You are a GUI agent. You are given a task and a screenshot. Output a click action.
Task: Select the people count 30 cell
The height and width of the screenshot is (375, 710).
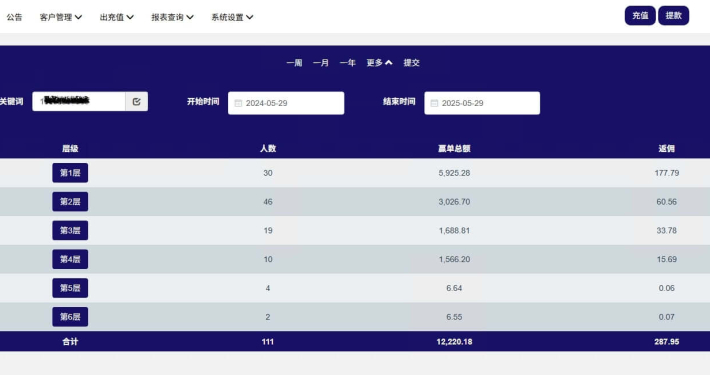tap(268, 173)
